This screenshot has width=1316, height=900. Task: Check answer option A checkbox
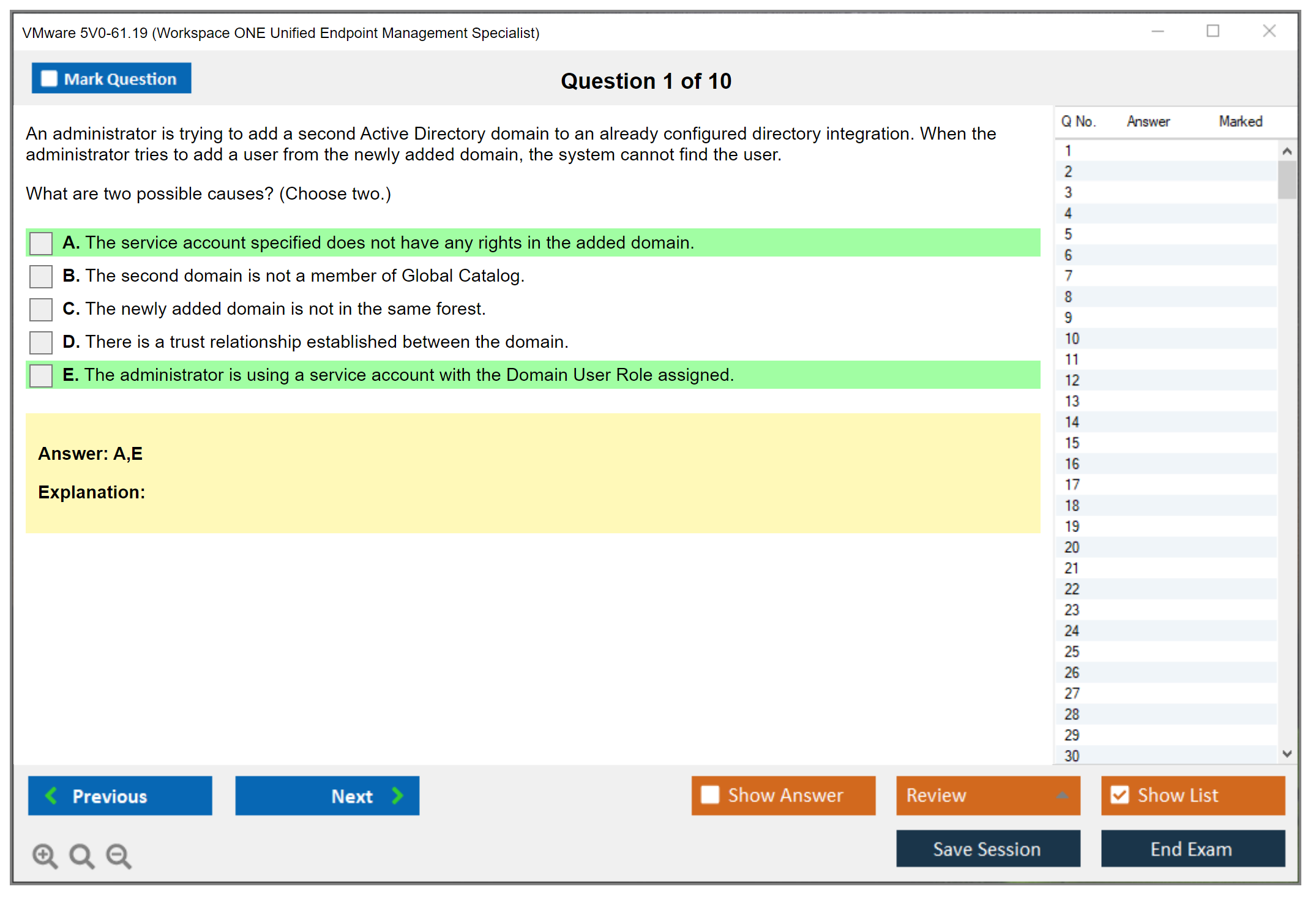tap(41, 243)
